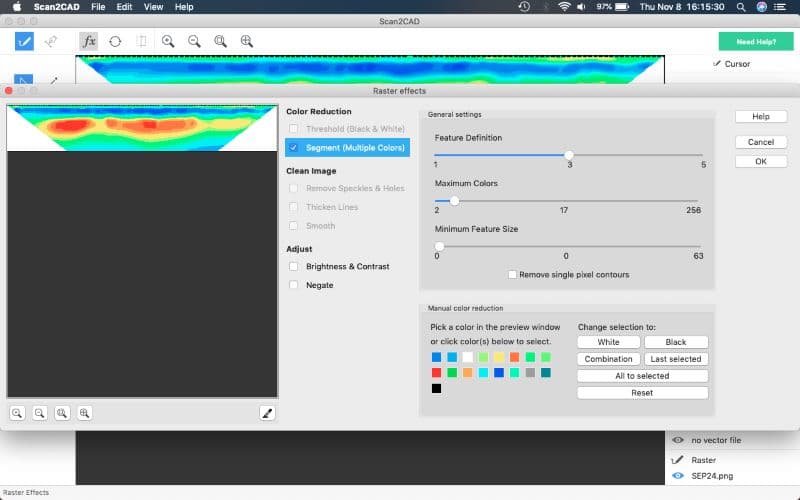The width and height of the screenshot is (800, 500).
Task: Open the View menu
Action: (153, 7)
